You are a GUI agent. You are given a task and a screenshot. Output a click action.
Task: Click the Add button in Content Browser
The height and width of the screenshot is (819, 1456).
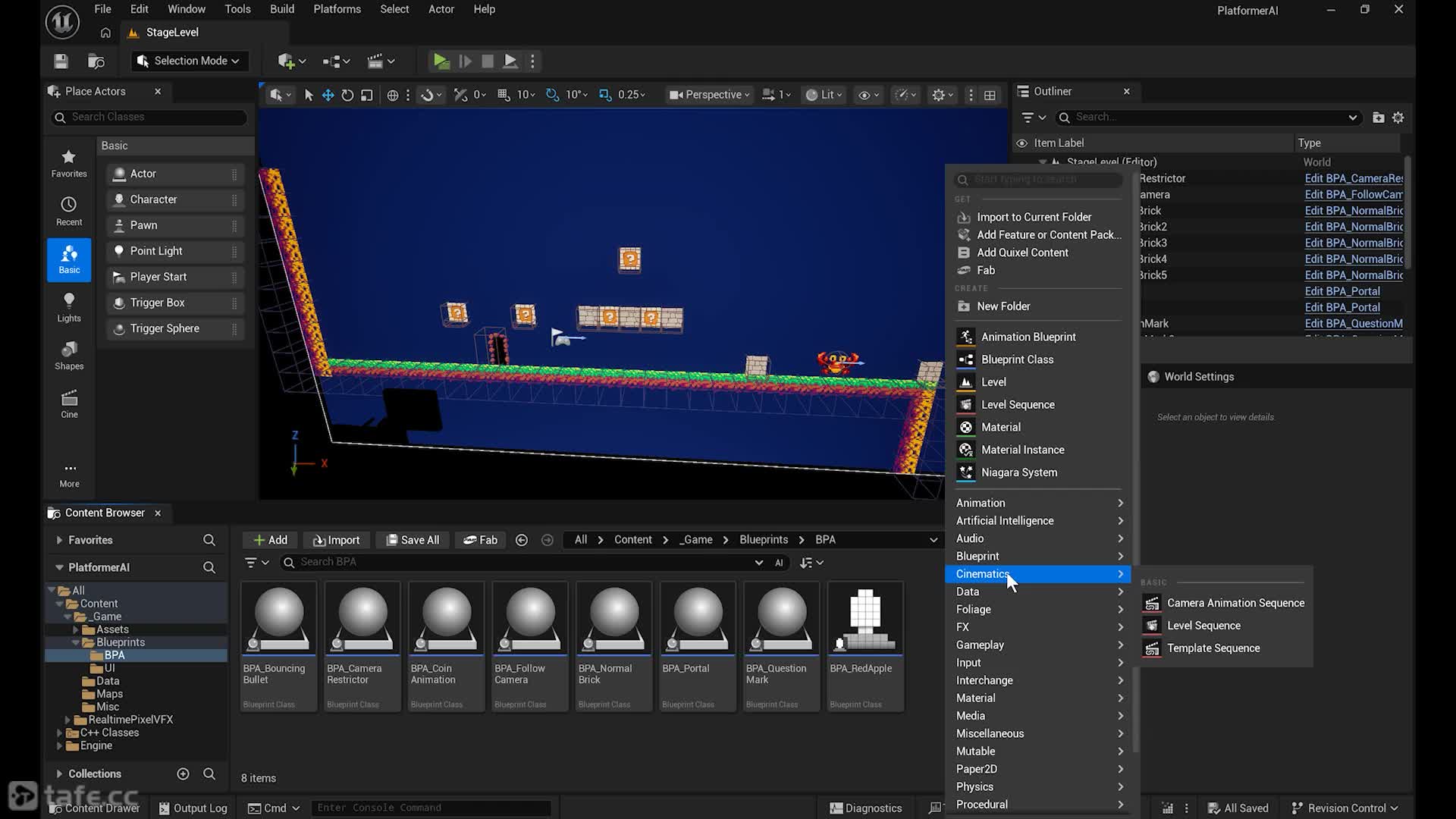(270, 540)
